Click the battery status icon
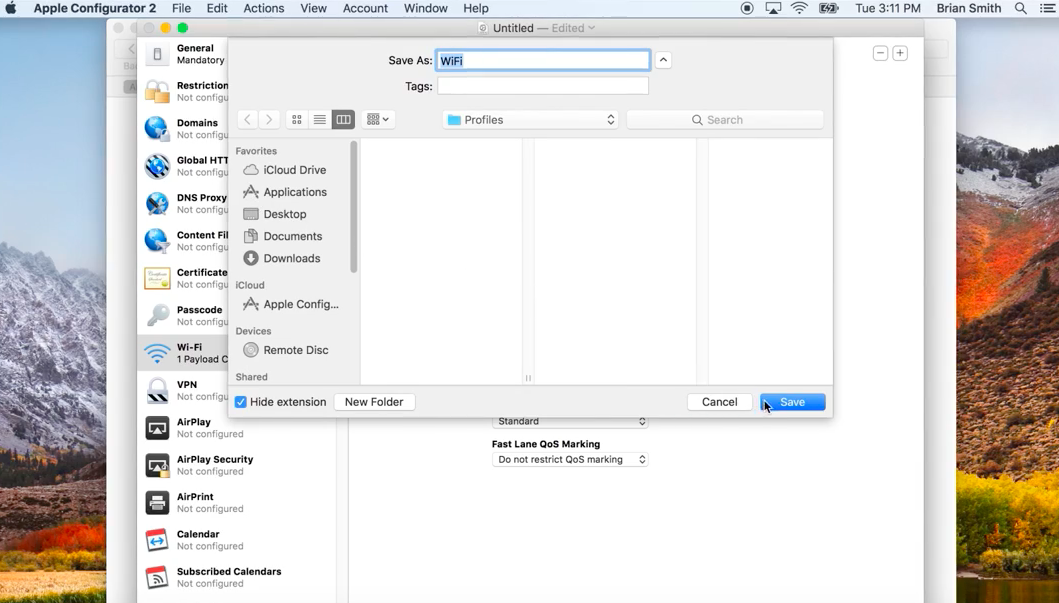 tap(828, 8)
